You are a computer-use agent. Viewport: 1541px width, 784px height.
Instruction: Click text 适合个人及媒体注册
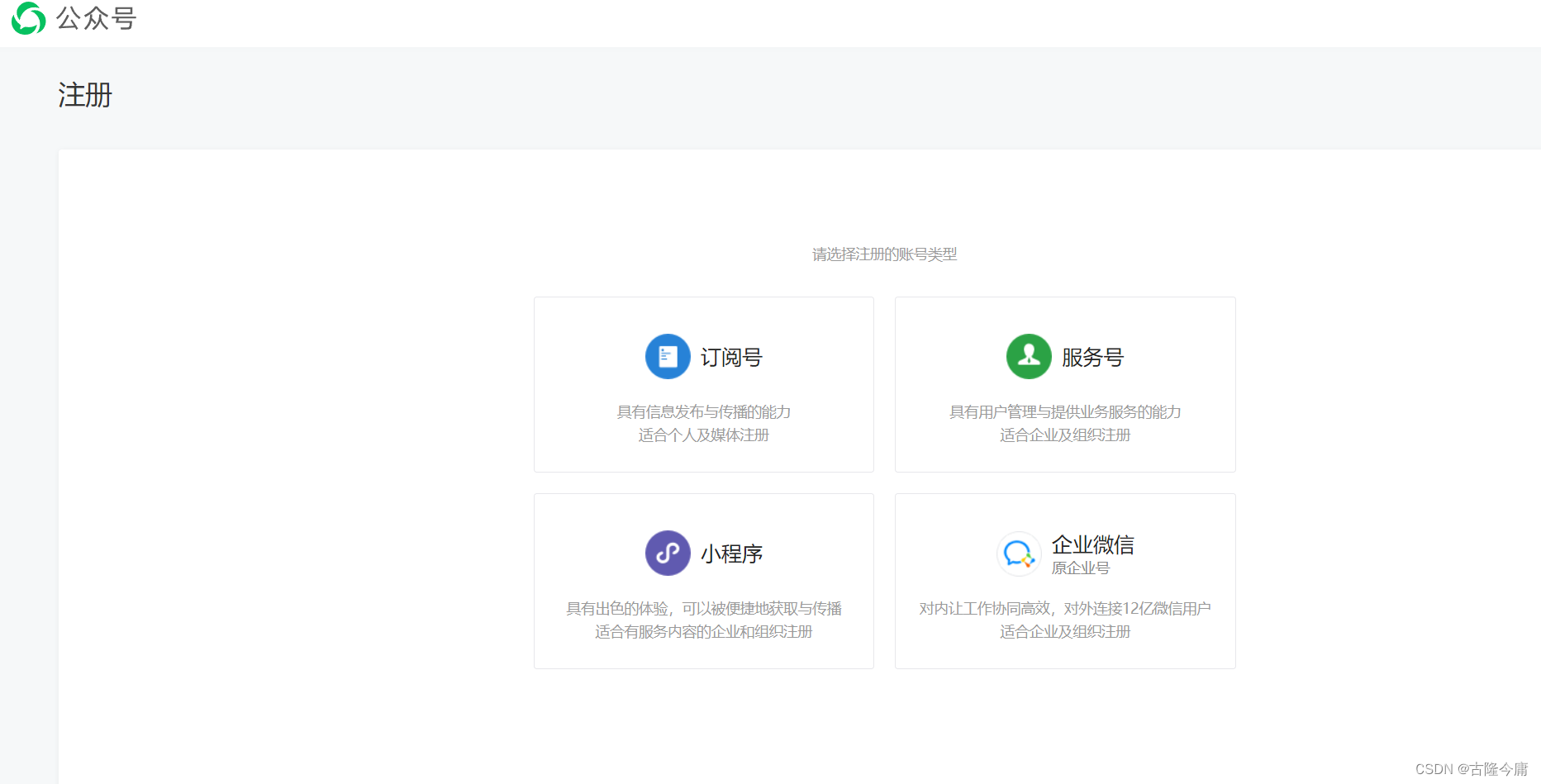click(704, 435)
